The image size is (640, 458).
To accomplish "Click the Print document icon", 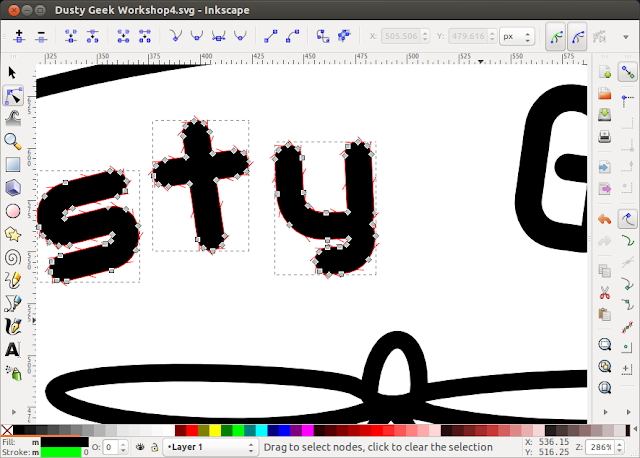I will point(604,137).
